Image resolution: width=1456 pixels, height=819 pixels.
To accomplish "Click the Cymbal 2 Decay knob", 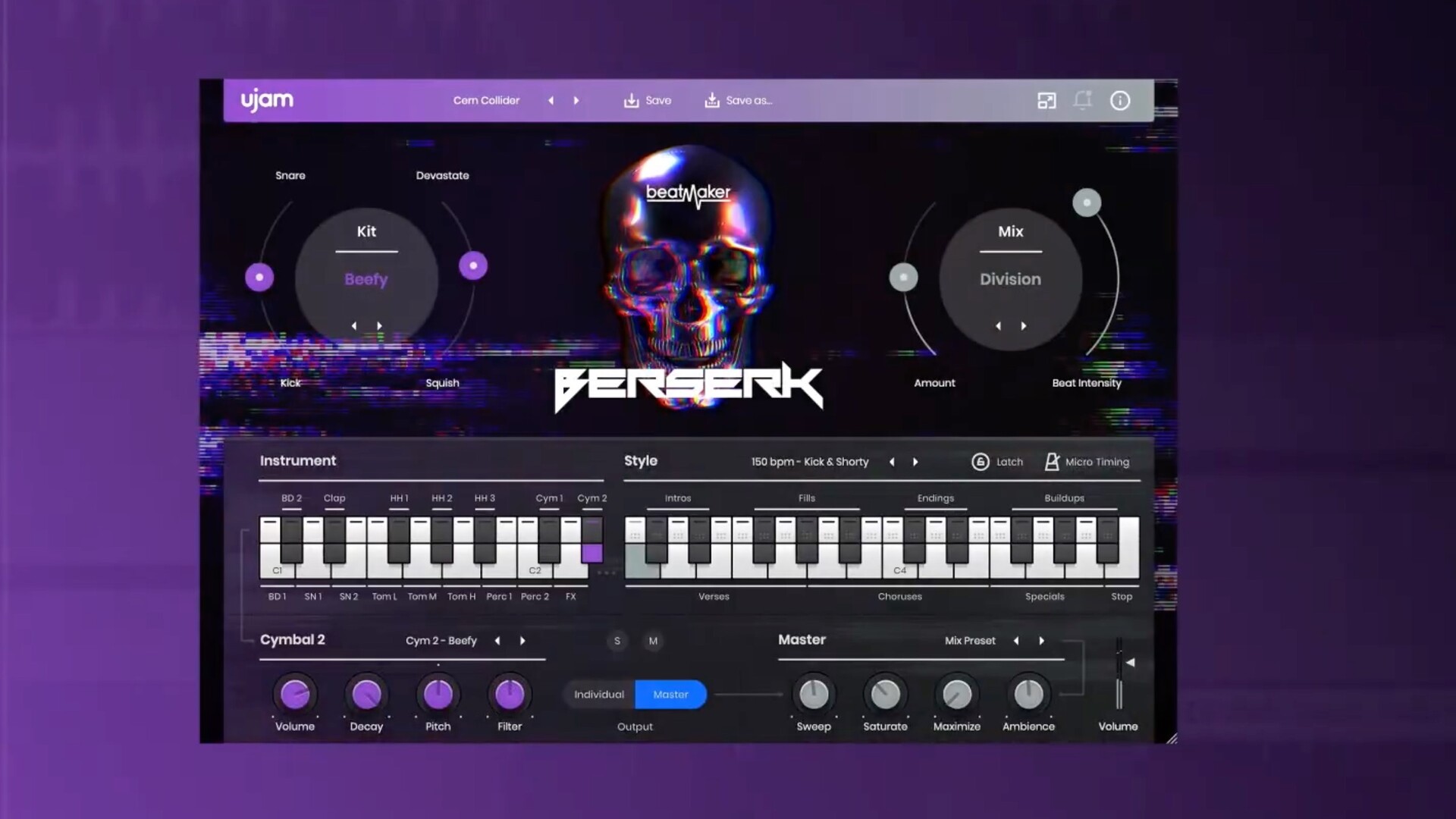I will pyautogui.click(x=366, y=695).
